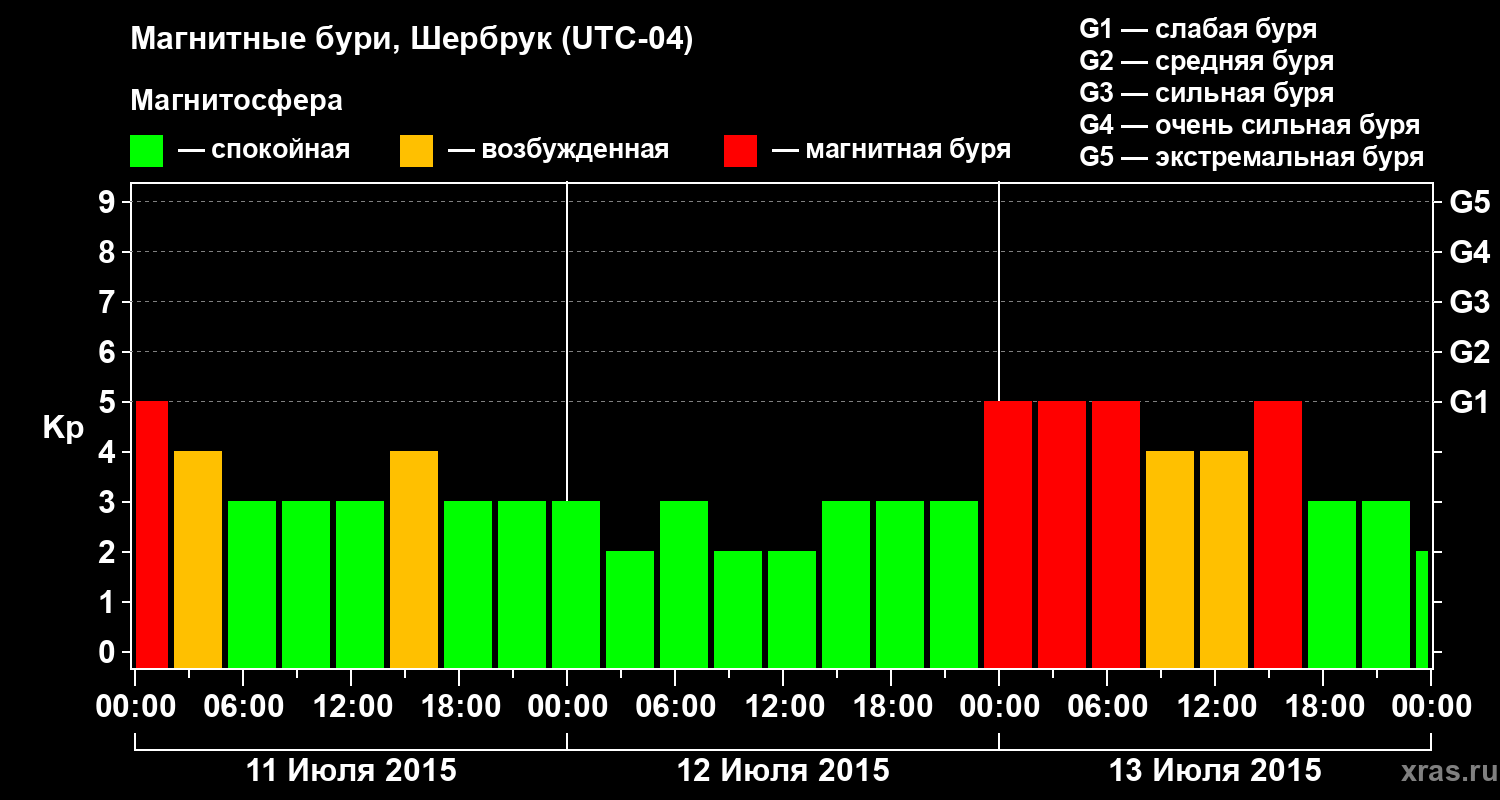
Task: Click the green Kp 2 bar at 12:00 on 12 Июля
Action: coord(792,609)
